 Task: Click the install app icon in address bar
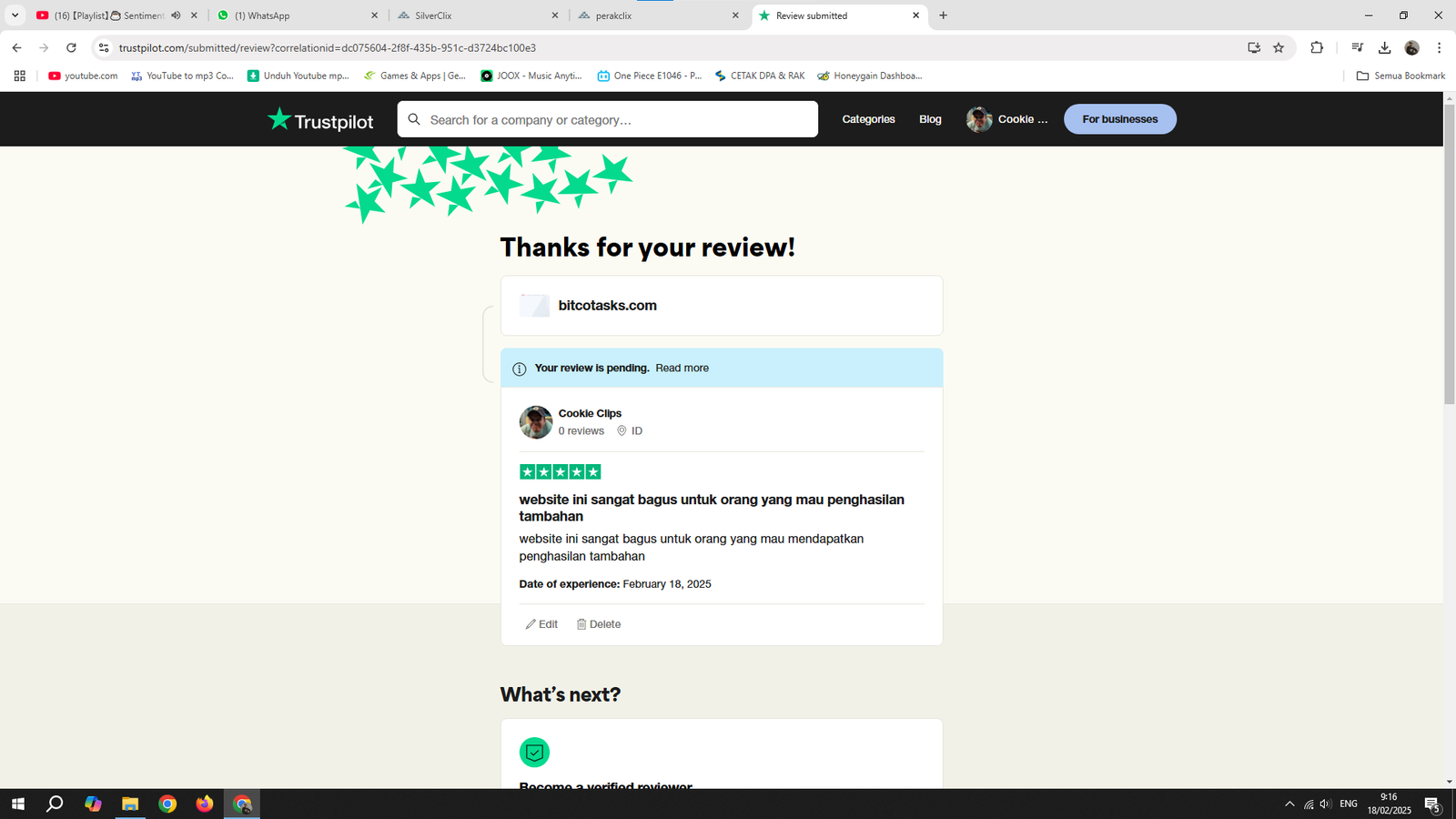point(1254,47)
